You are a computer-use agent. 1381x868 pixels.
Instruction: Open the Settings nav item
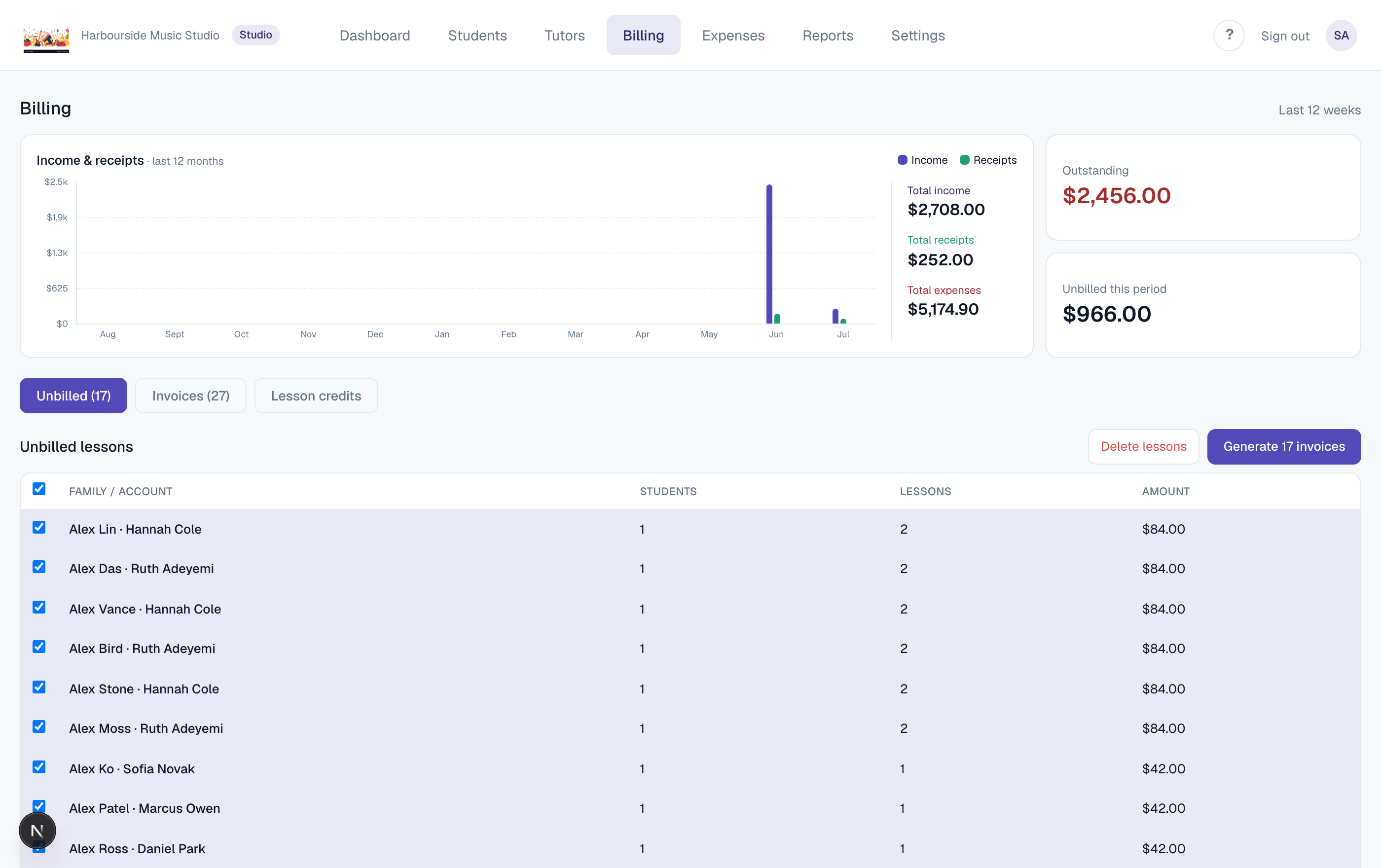click(917, 36)
